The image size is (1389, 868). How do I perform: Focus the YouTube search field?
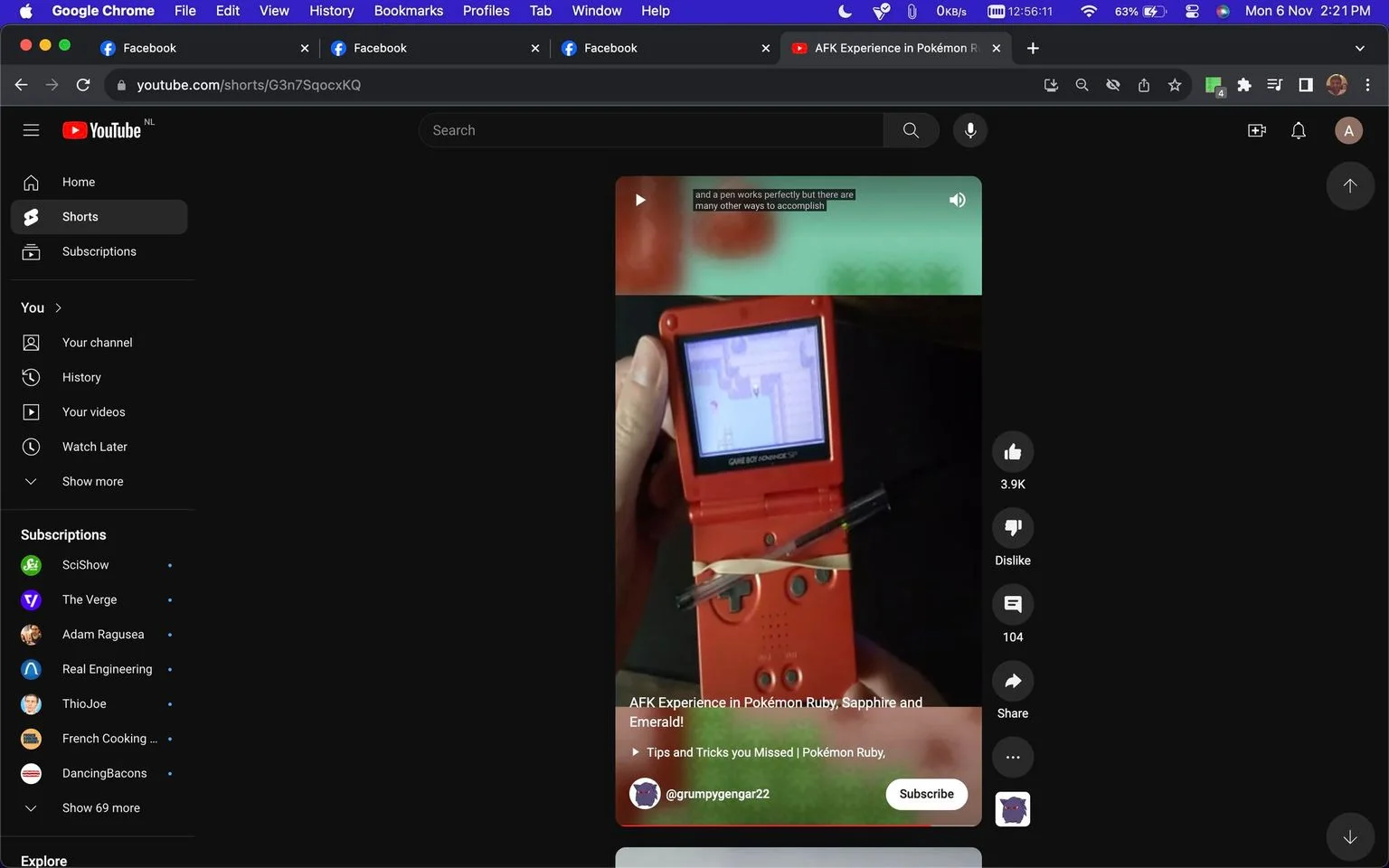coord(651,130)
